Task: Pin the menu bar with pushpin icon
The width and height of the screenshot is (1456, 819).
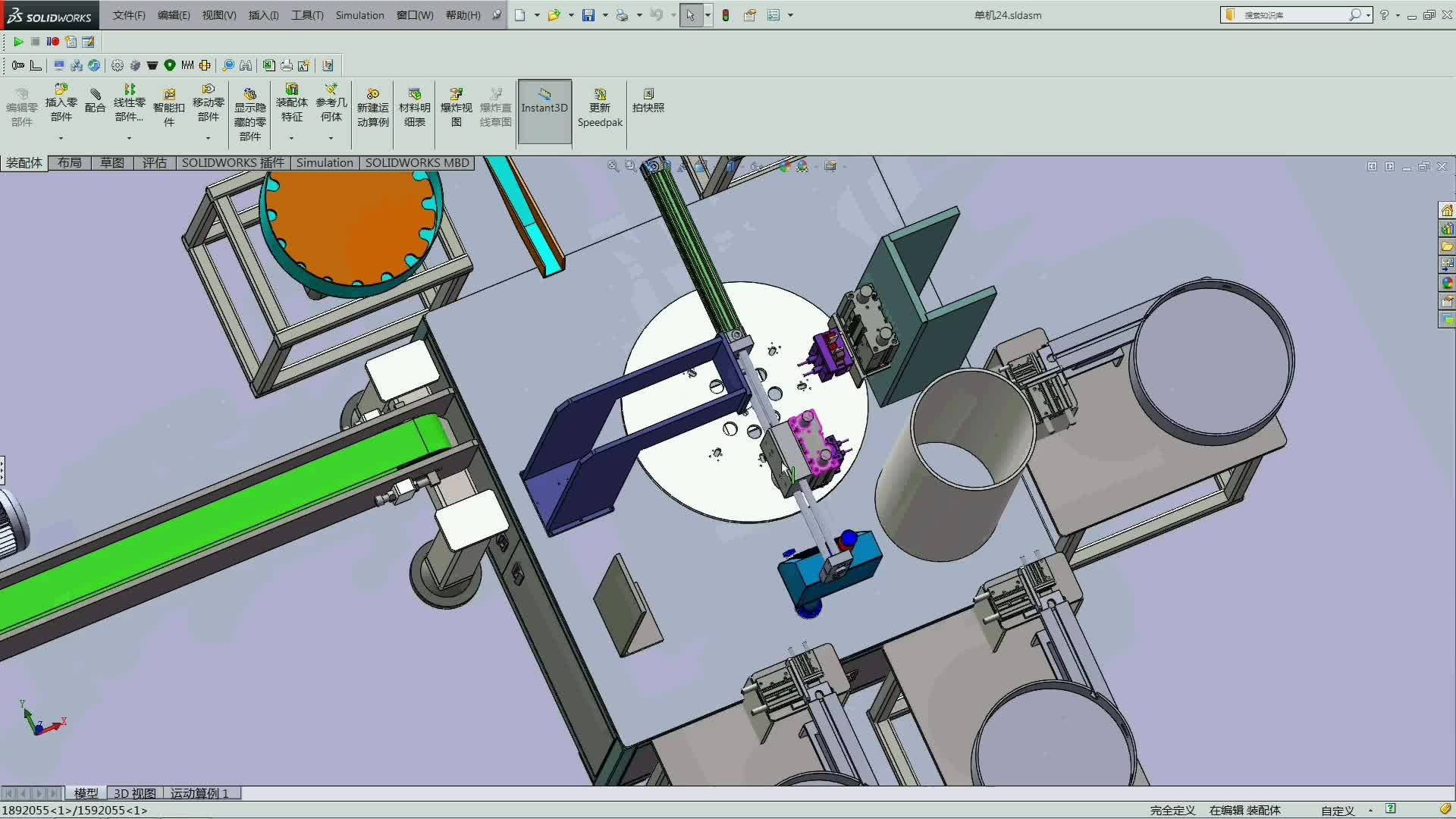Action: [x=497, y=15]
